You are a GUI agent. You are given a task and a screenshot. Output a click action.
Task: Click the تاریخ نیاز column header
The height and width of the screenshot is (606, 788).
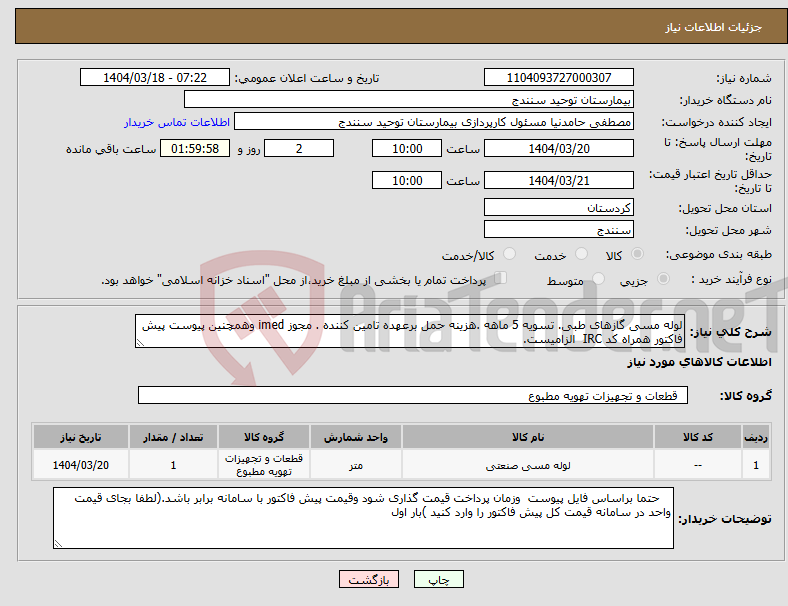[81, 437]
